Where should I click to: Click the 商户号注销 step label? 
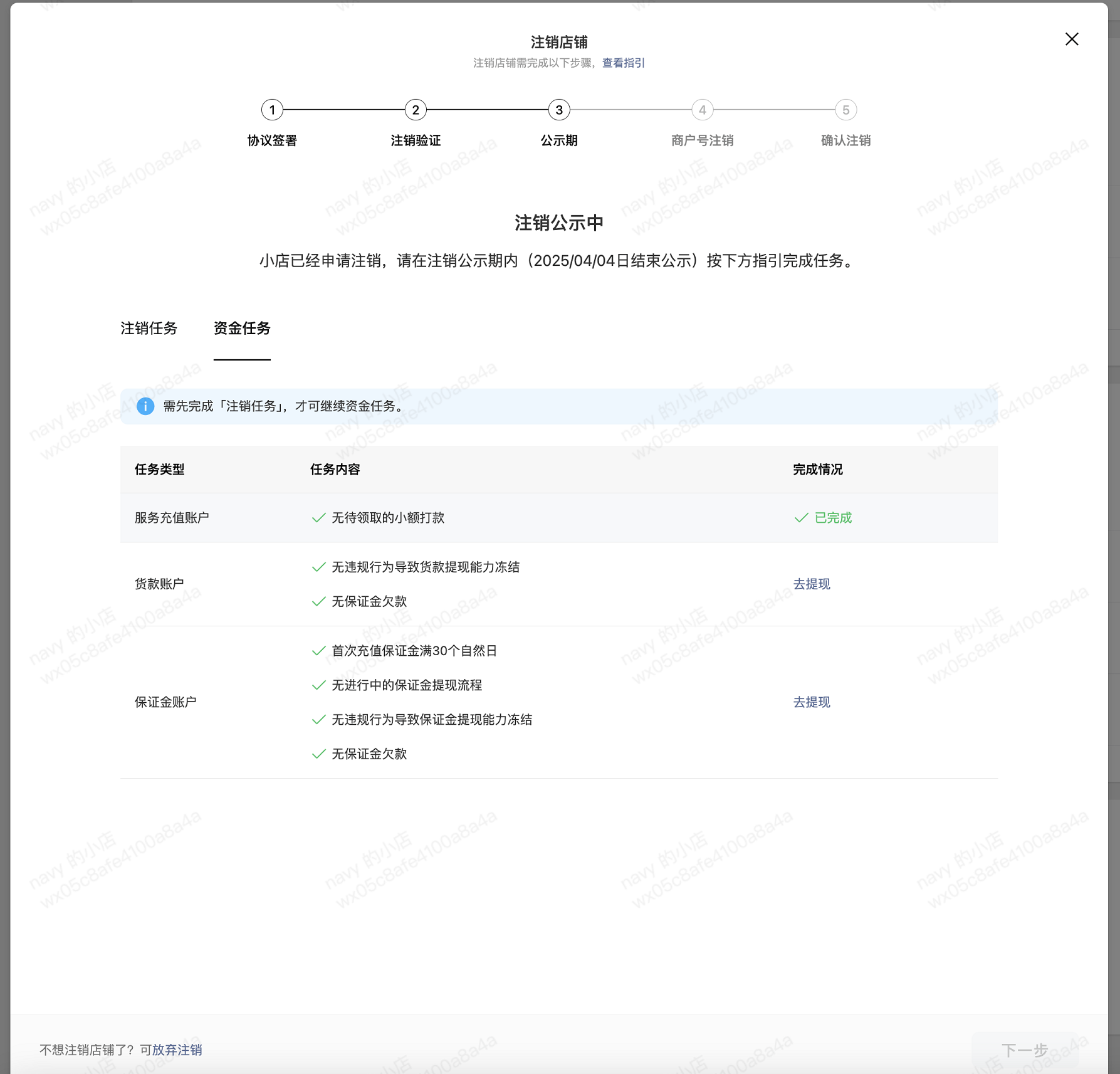703,140
